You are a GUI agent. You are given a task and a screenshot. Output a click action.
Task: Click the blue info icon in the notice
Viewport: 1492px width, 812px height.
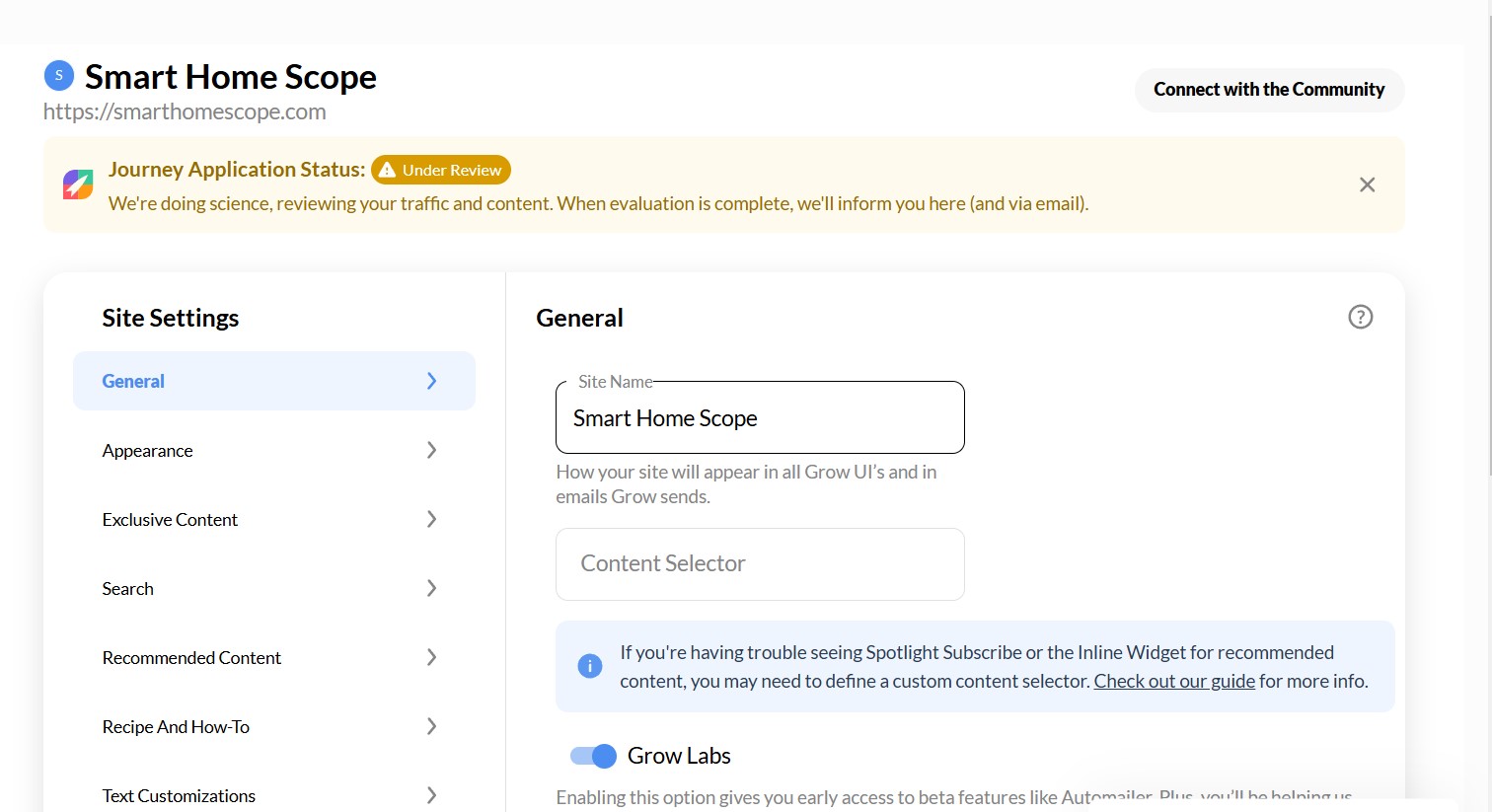[589, 666]
